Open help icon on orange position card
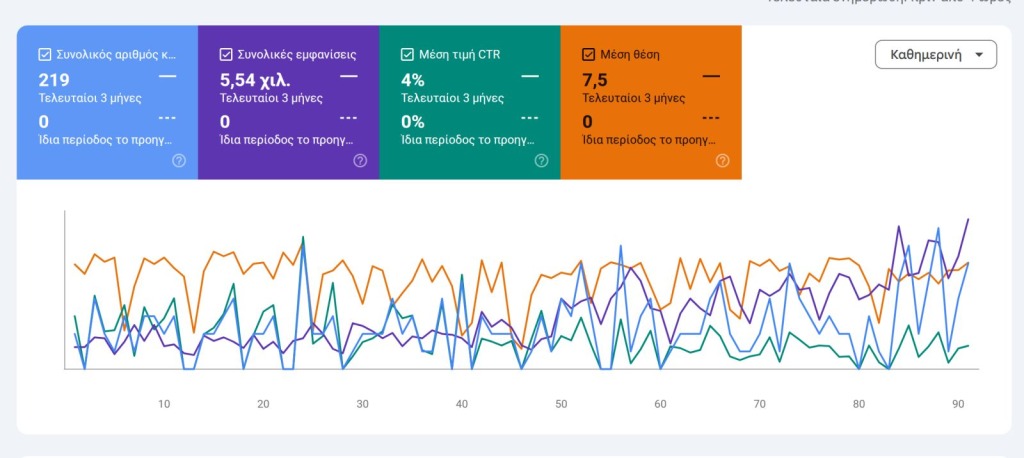 (x=722, y=161)
